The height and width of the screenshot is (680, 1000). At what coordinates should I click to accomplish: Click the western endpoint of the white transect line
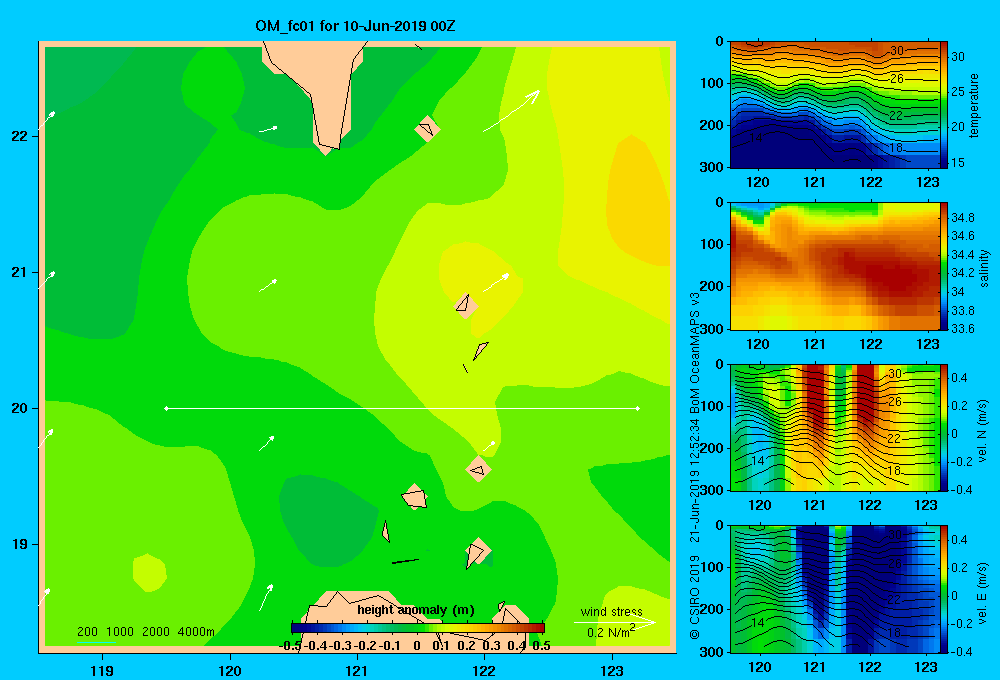tap(166, 408)
